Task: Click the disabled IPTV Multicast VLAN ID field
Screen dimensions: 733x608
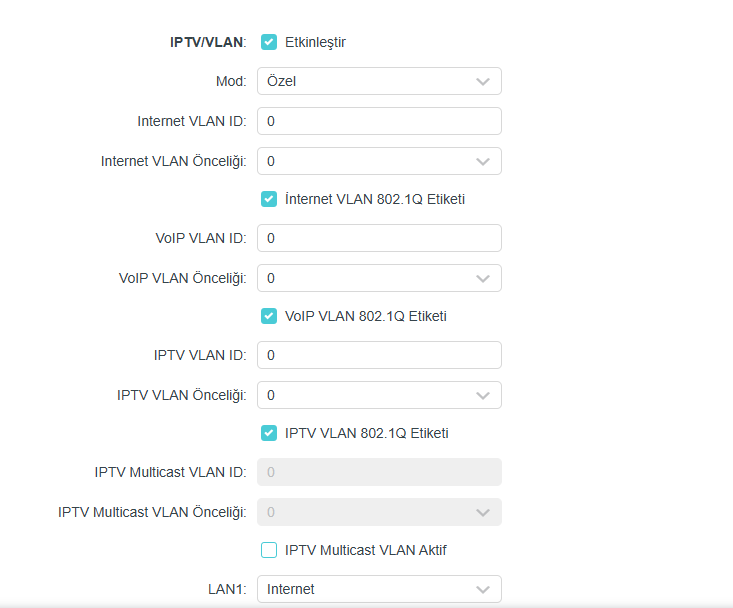Action: (378, 472)
